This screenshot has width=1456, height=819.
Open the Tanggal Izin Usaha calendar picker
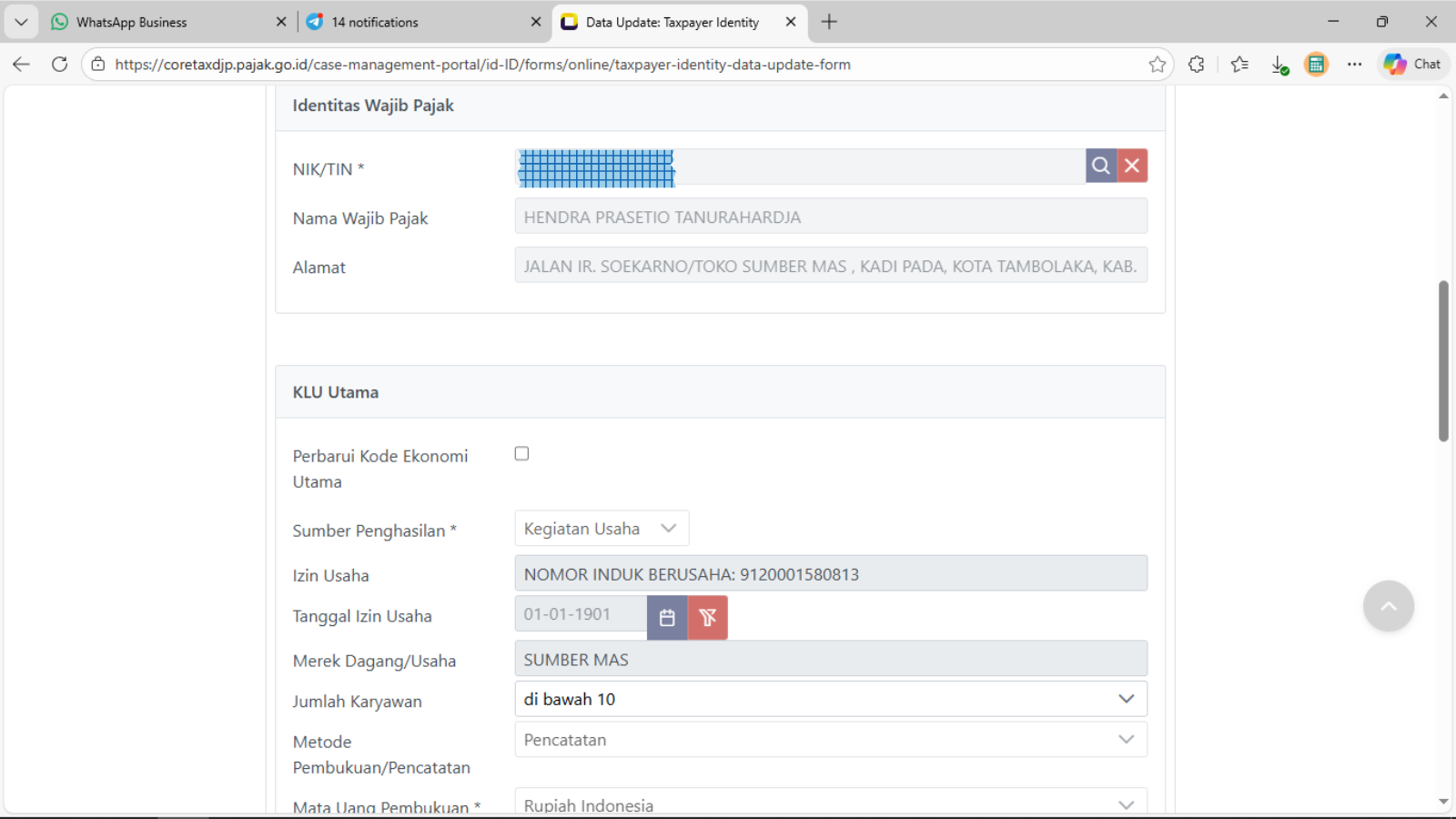pos(667,617)
